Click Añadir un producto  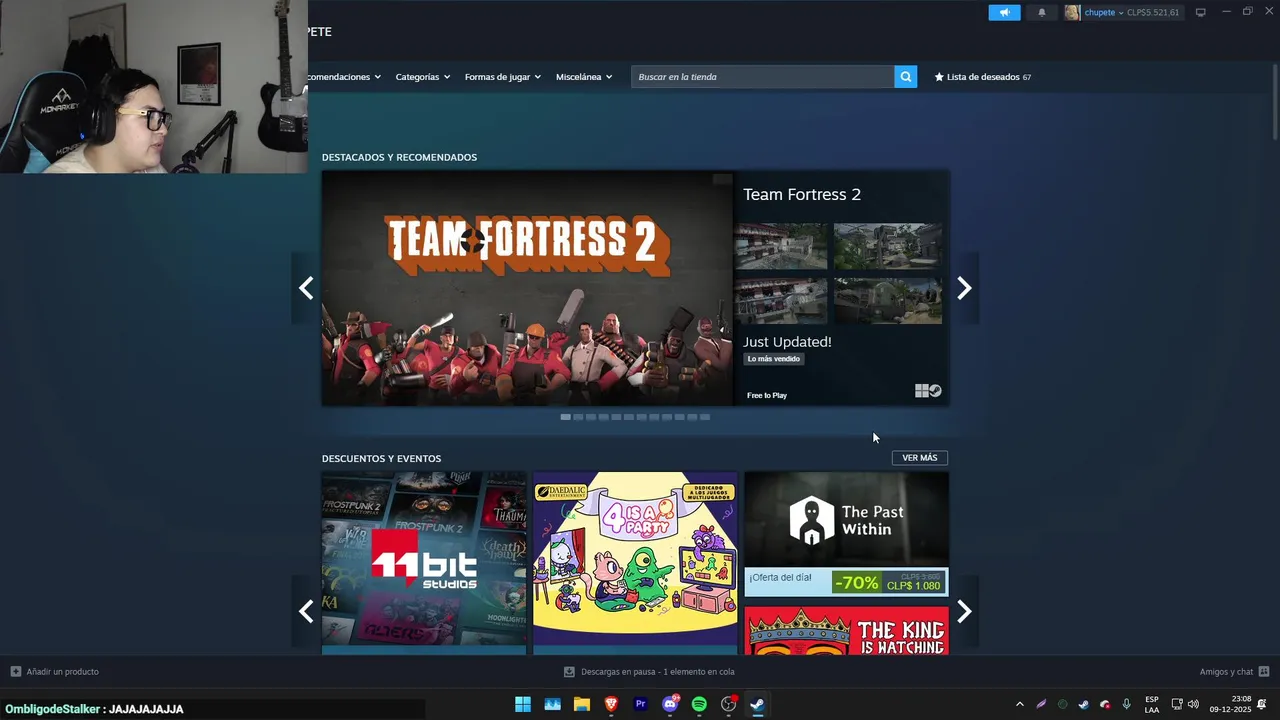[55, 672]
